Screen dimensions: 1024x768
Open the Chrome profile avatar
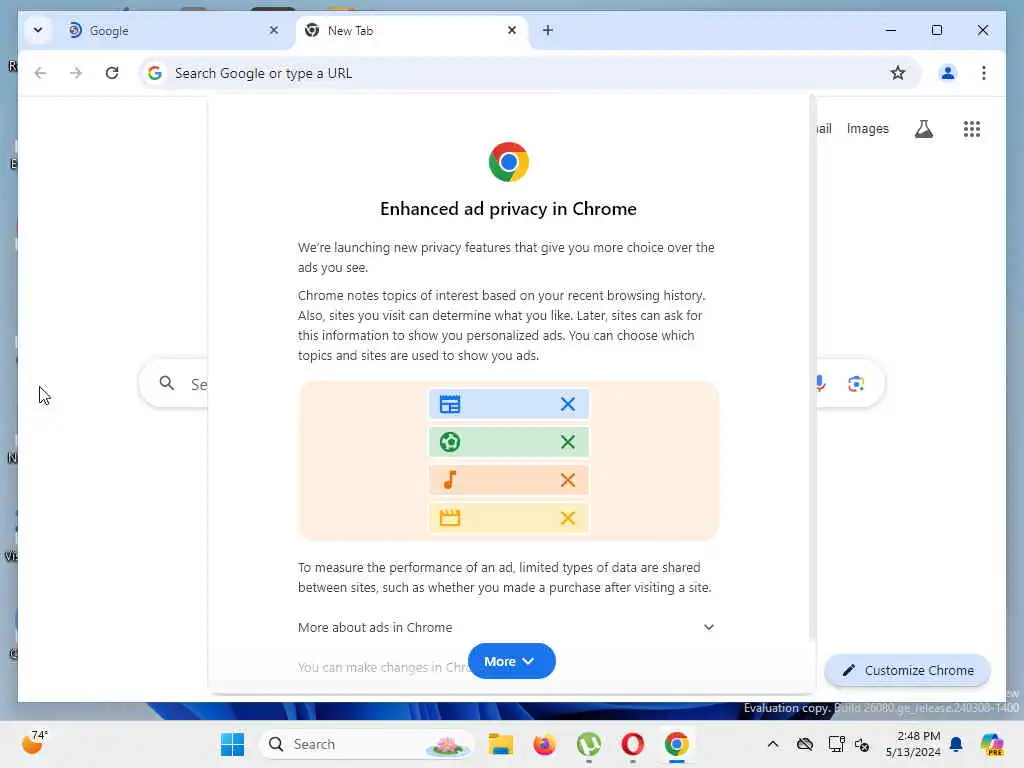tap(948, 73)
